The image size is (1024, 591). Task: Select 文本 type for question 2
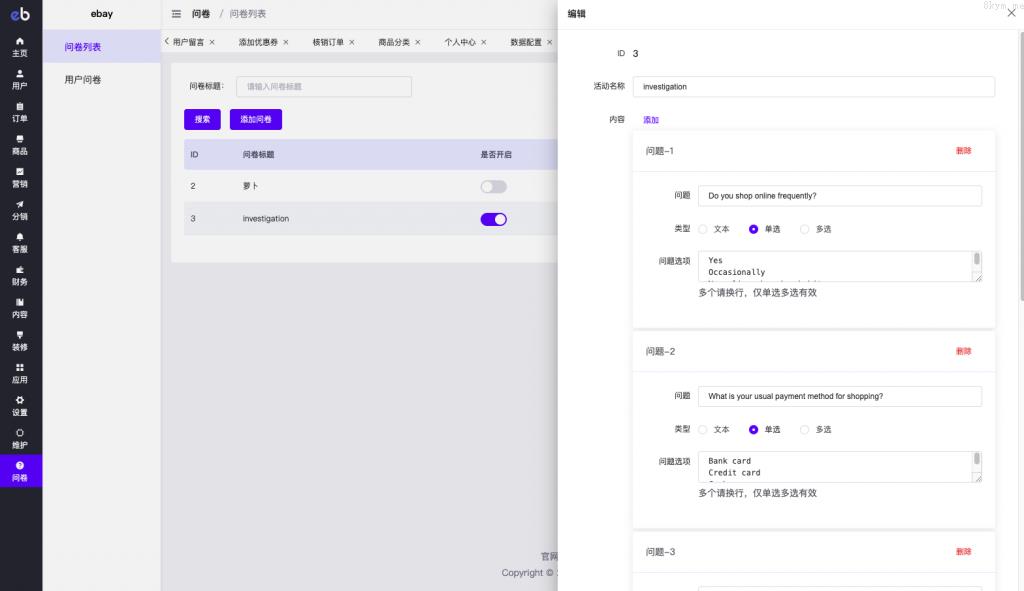coord(703,429)
